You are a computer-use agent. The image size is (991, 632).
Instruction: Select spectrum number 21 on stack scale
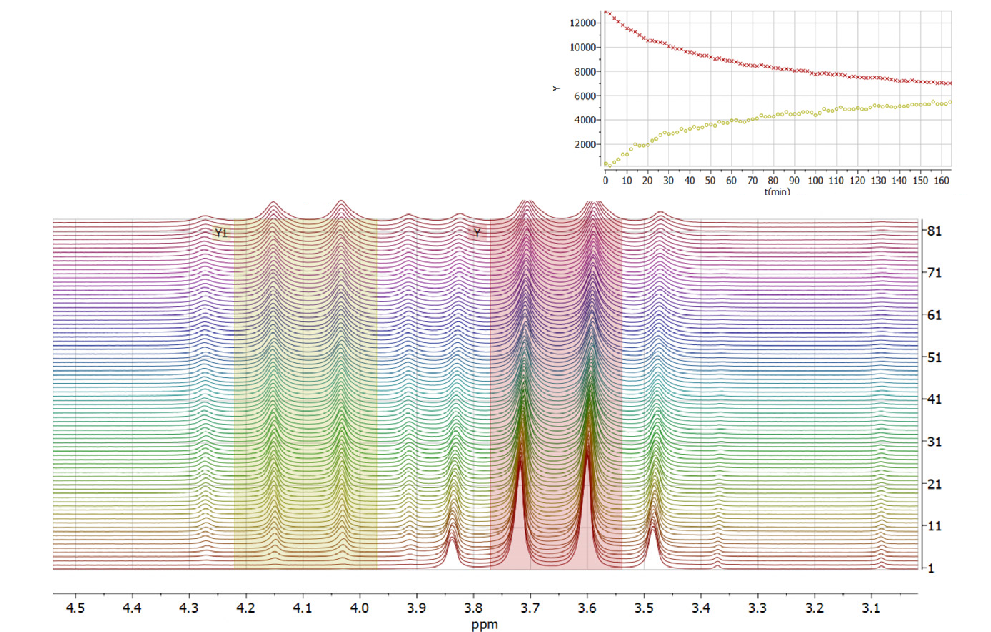(x=934, y=484)
